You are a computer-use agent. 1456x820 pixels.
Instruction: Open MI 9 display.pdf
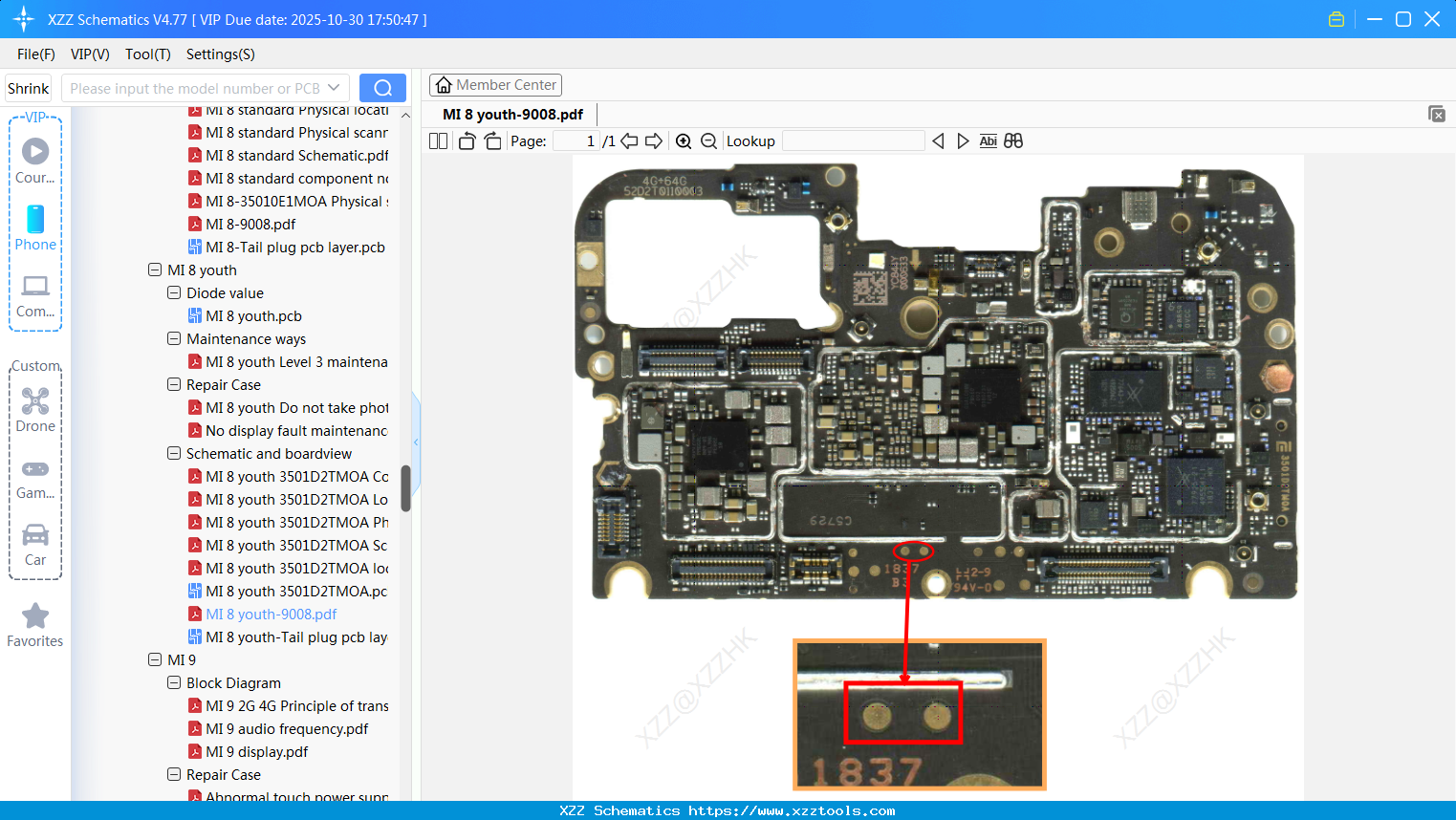(257, 752)
